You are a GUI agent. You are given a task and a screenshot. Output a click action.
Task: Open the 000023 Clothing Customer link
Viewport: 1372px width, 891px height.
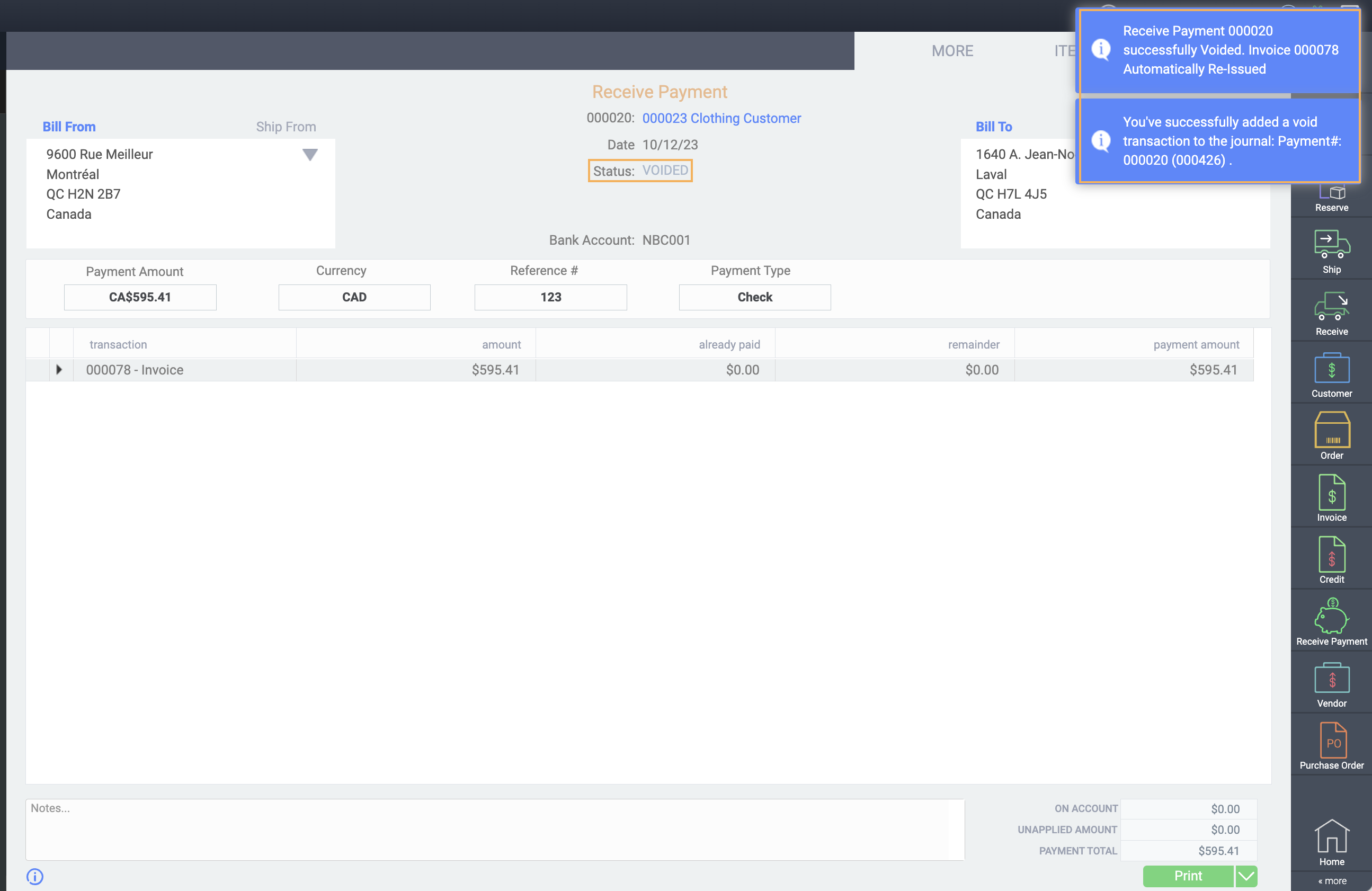point(721,118)
